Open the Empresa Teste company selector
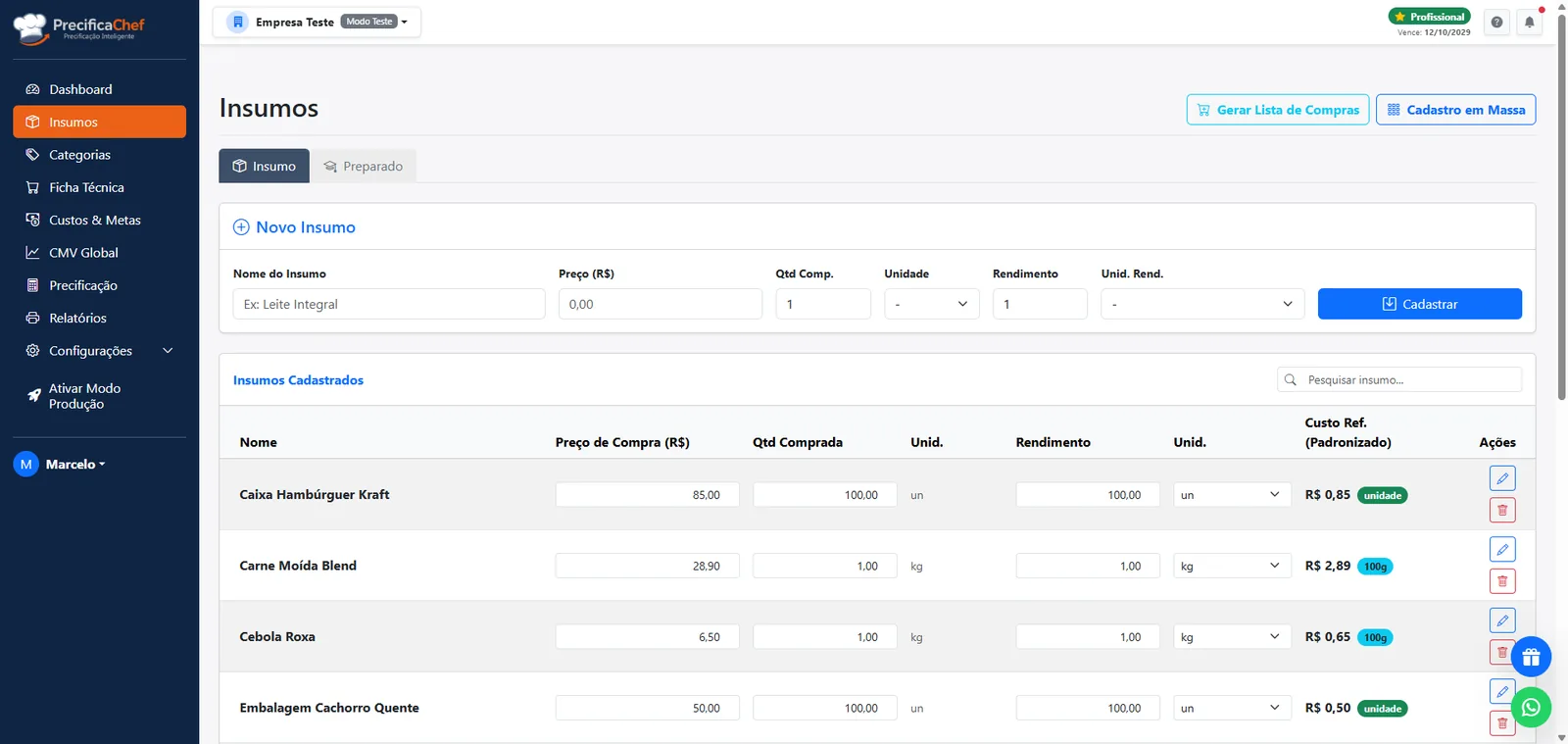Viewport: 1568px width, 744px height. point(317,22)
